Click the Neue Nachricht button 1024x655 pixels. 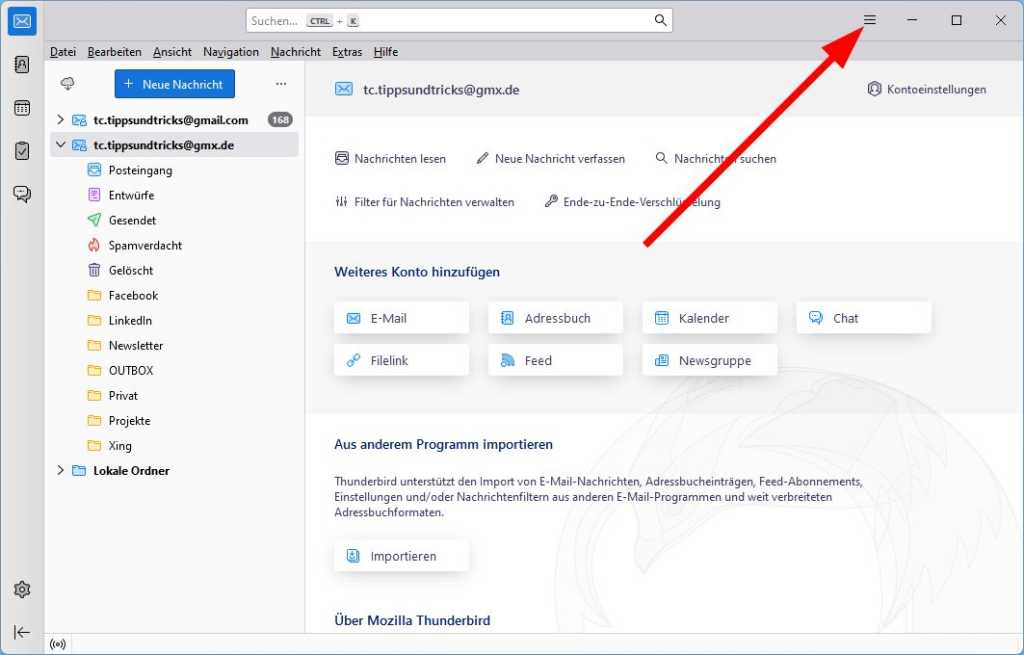click(x=175, y=84)
